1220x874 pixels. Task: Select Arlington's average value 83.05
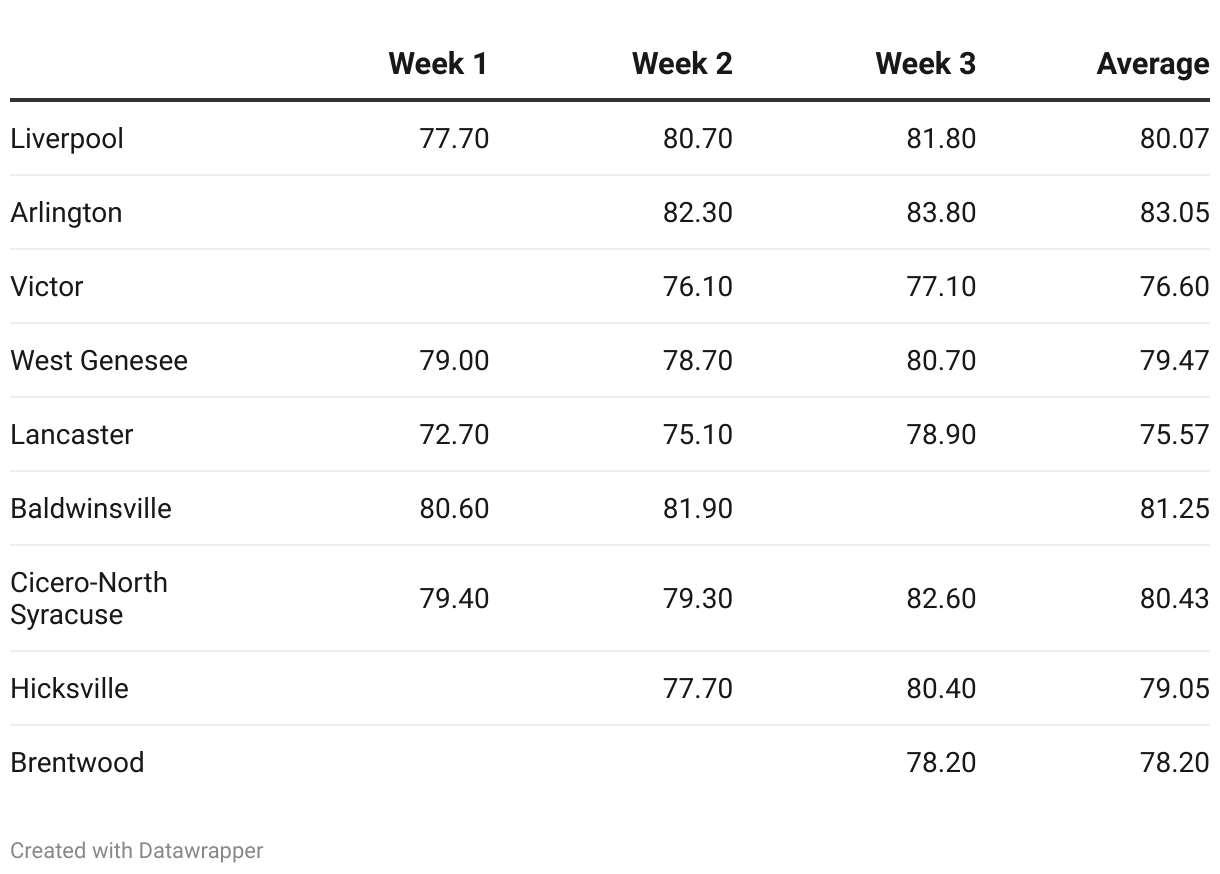tap(1174, 212)
